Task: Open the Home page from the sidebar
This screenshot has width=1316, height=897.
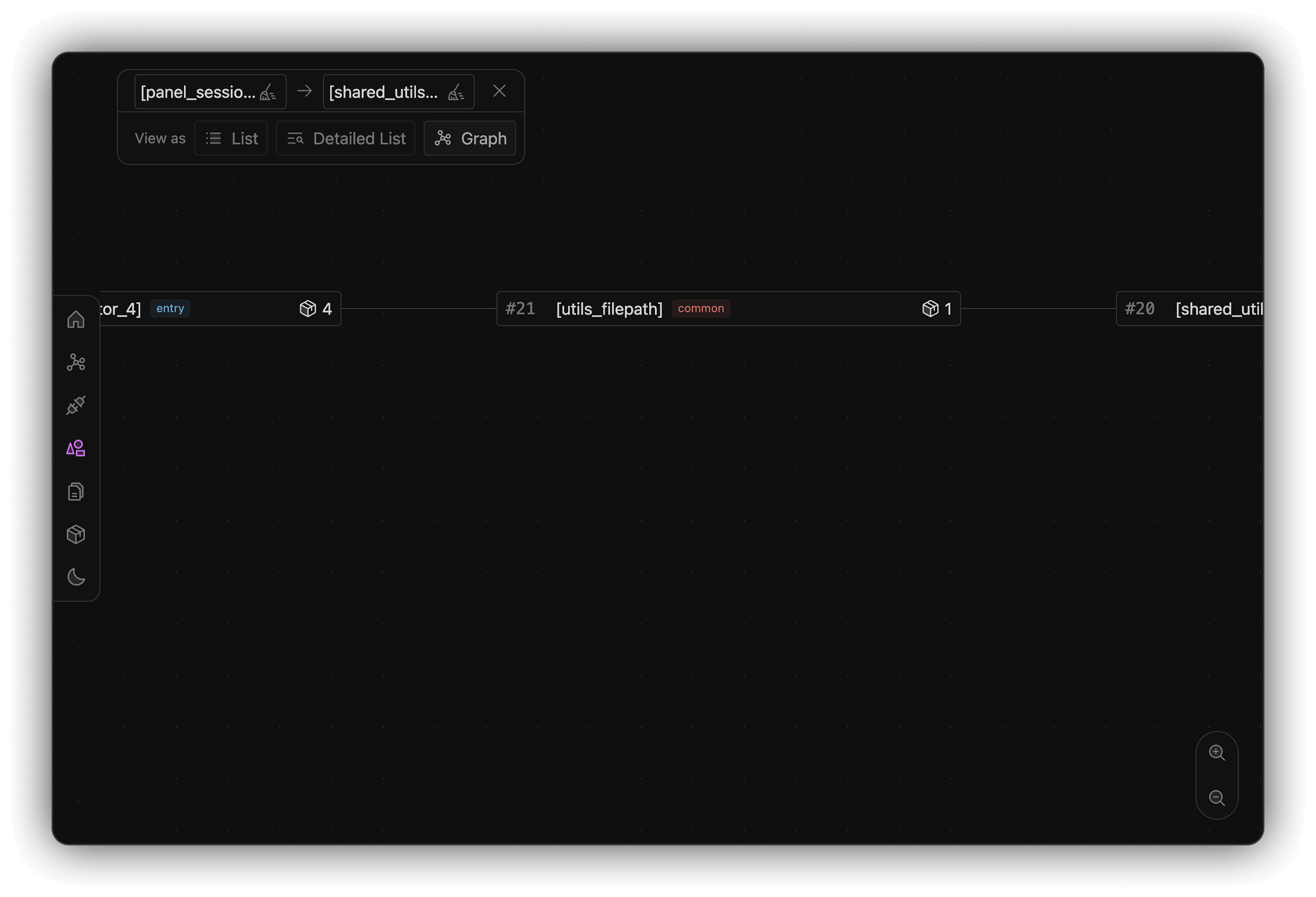Action: click(76, 319)
